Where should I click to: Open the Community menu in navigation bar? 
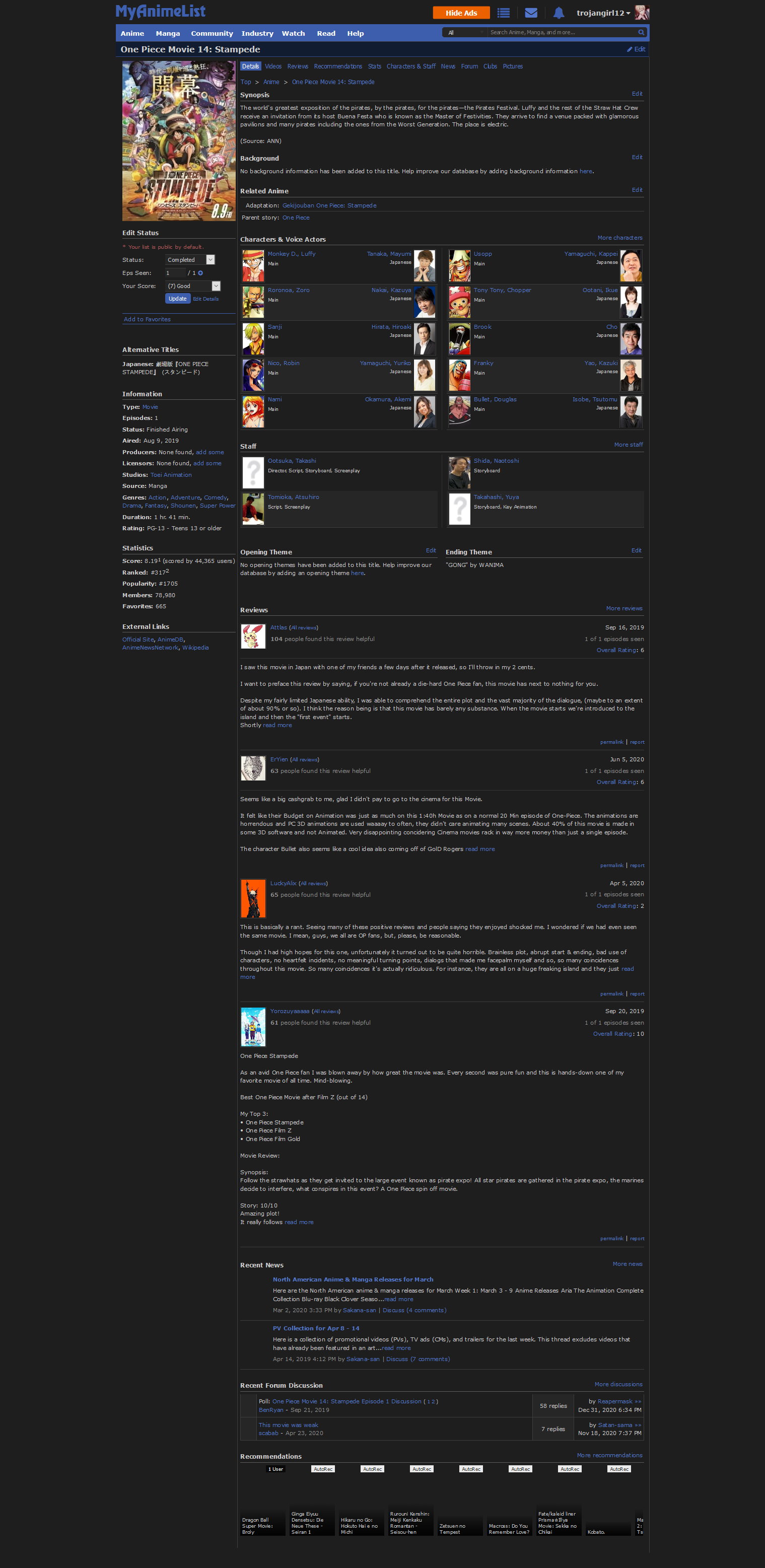click(x=212, y=33)
